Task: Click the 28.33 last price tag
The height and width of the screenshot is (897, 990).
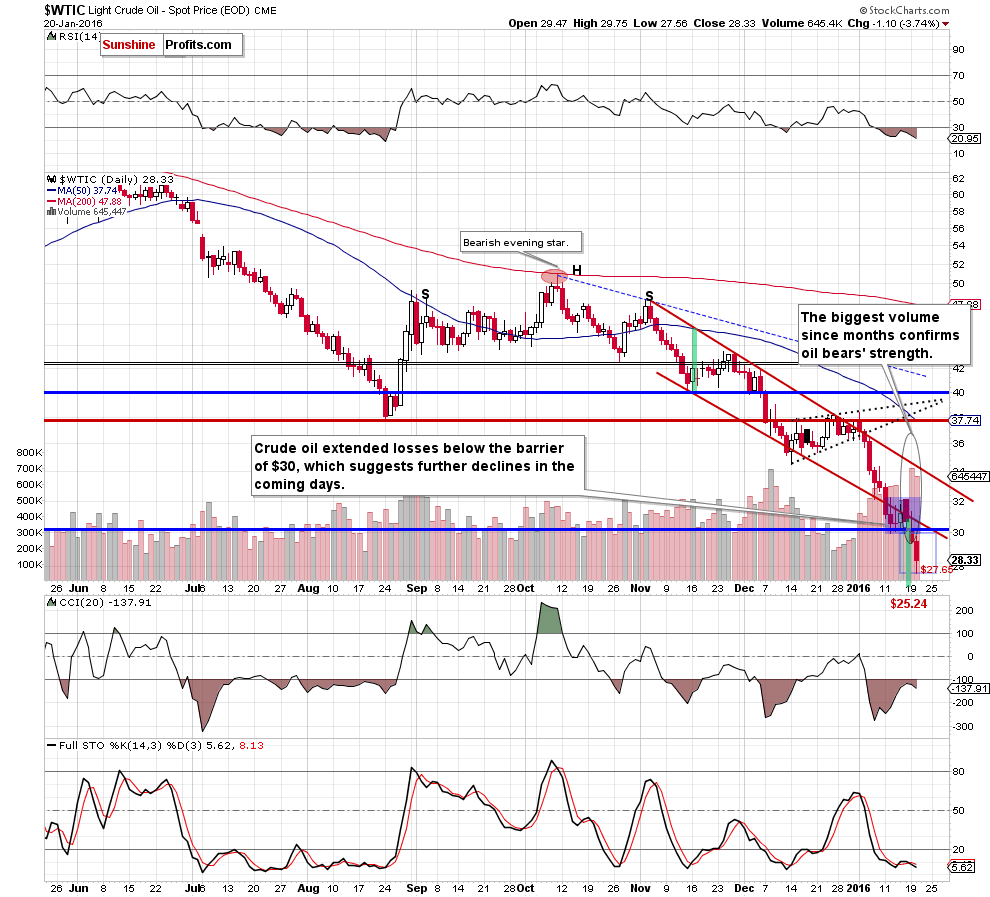Action: pos(965,560)
